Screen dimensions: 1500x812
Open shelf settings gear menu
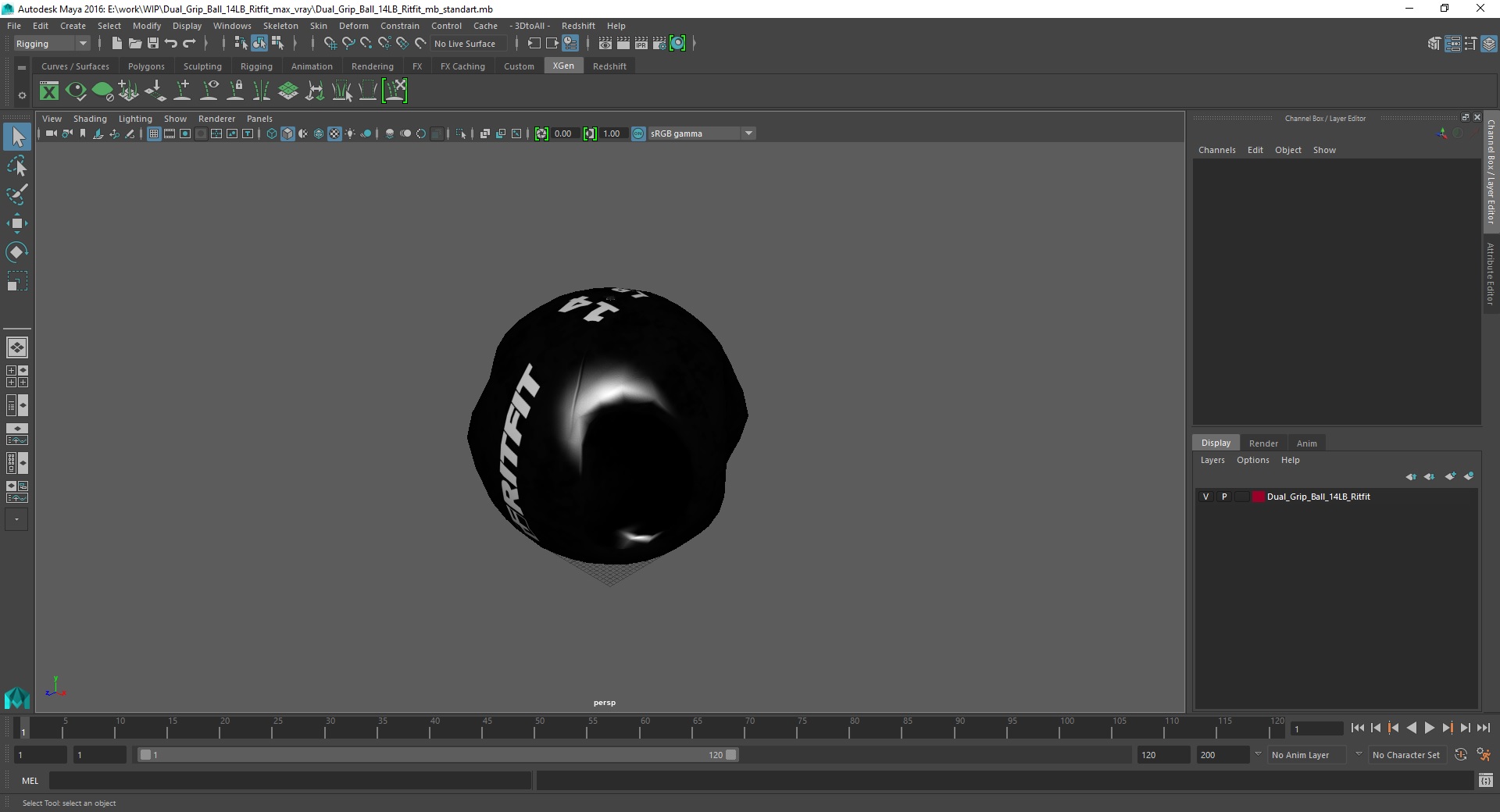[x=22, y=95]
